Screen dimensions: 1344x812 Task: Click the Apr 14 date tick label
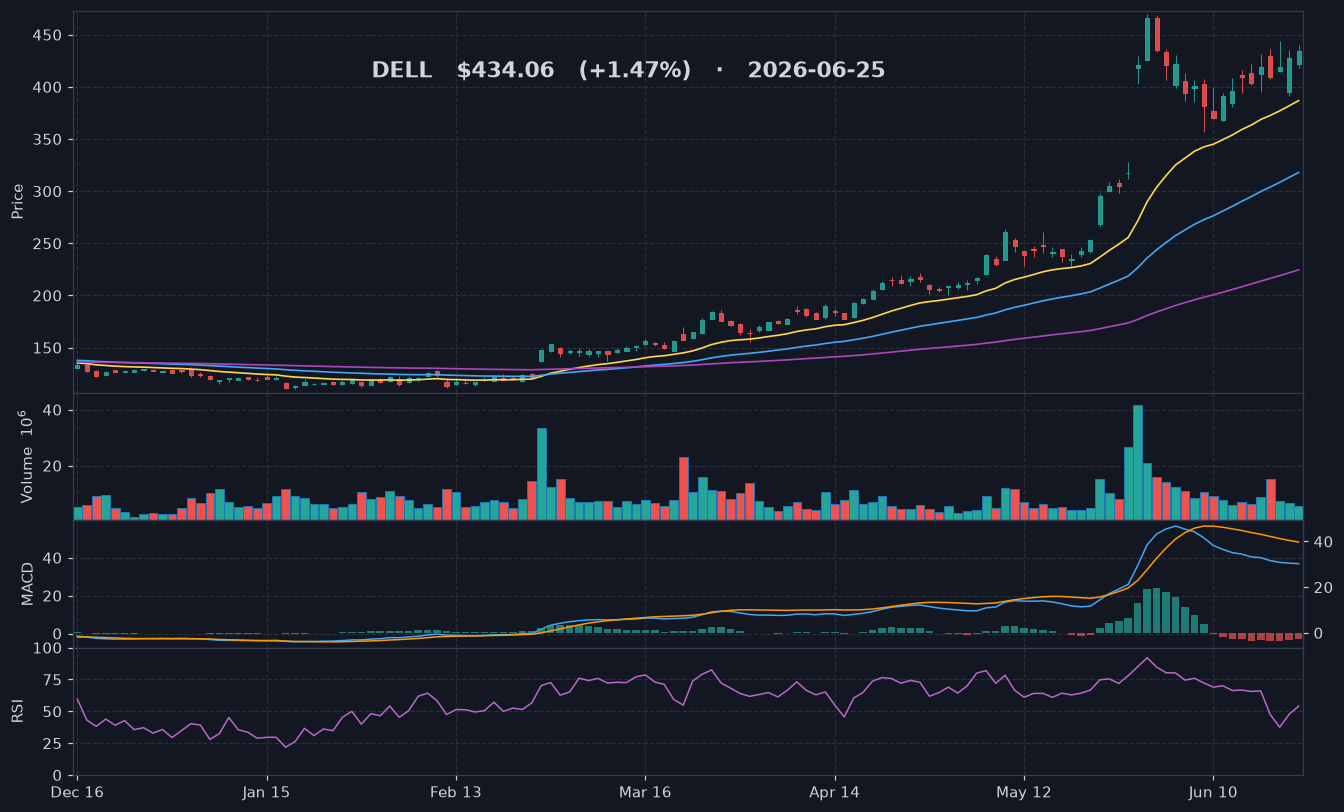pyautogui.click(x=834, y=792)
